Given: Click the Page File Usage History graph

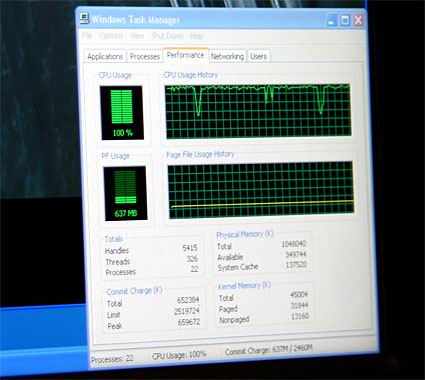Looking at the screenshot, I should tap(261, 189).
